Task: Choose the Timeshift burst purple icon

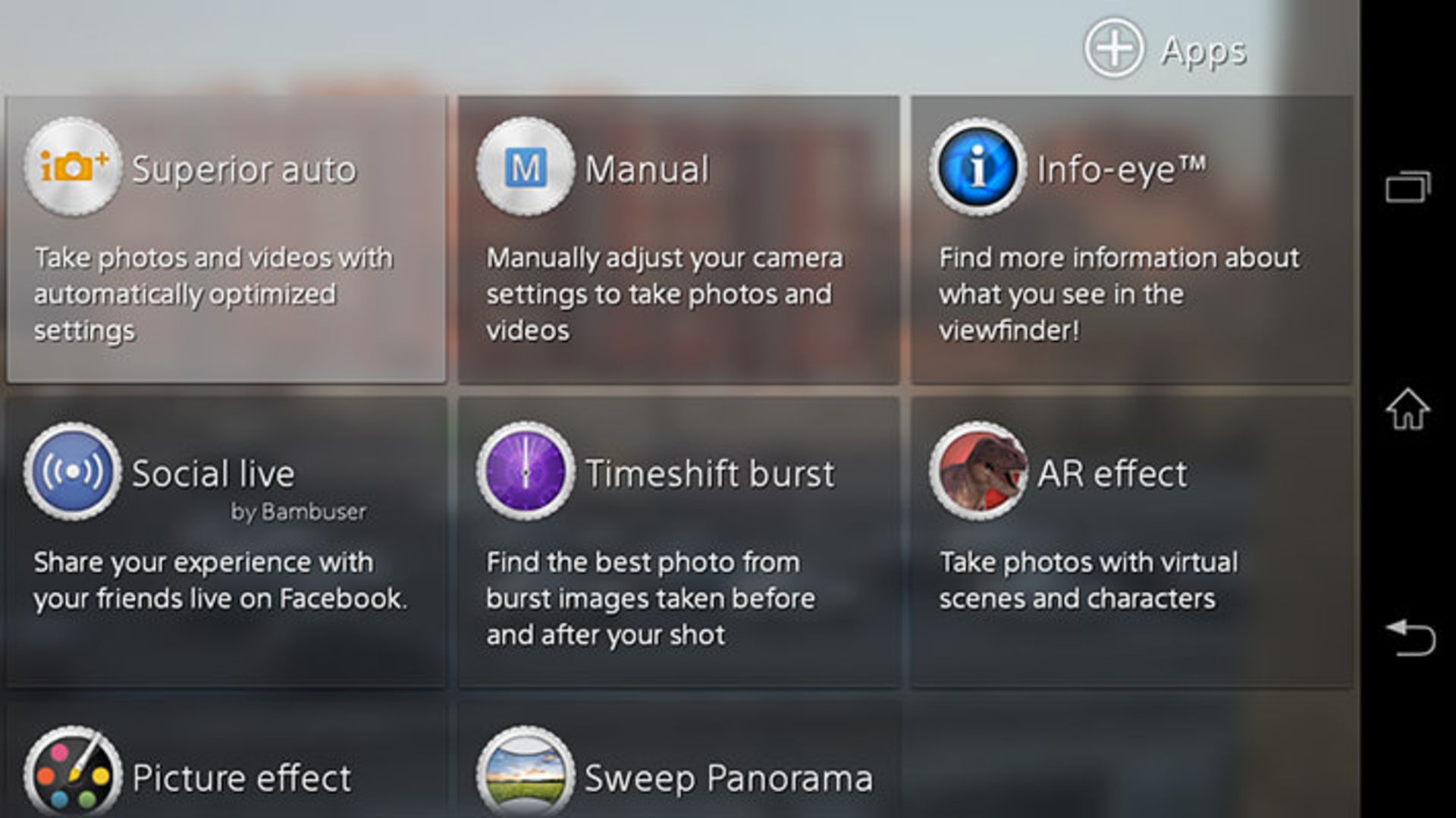Action: tap(525, 472)
